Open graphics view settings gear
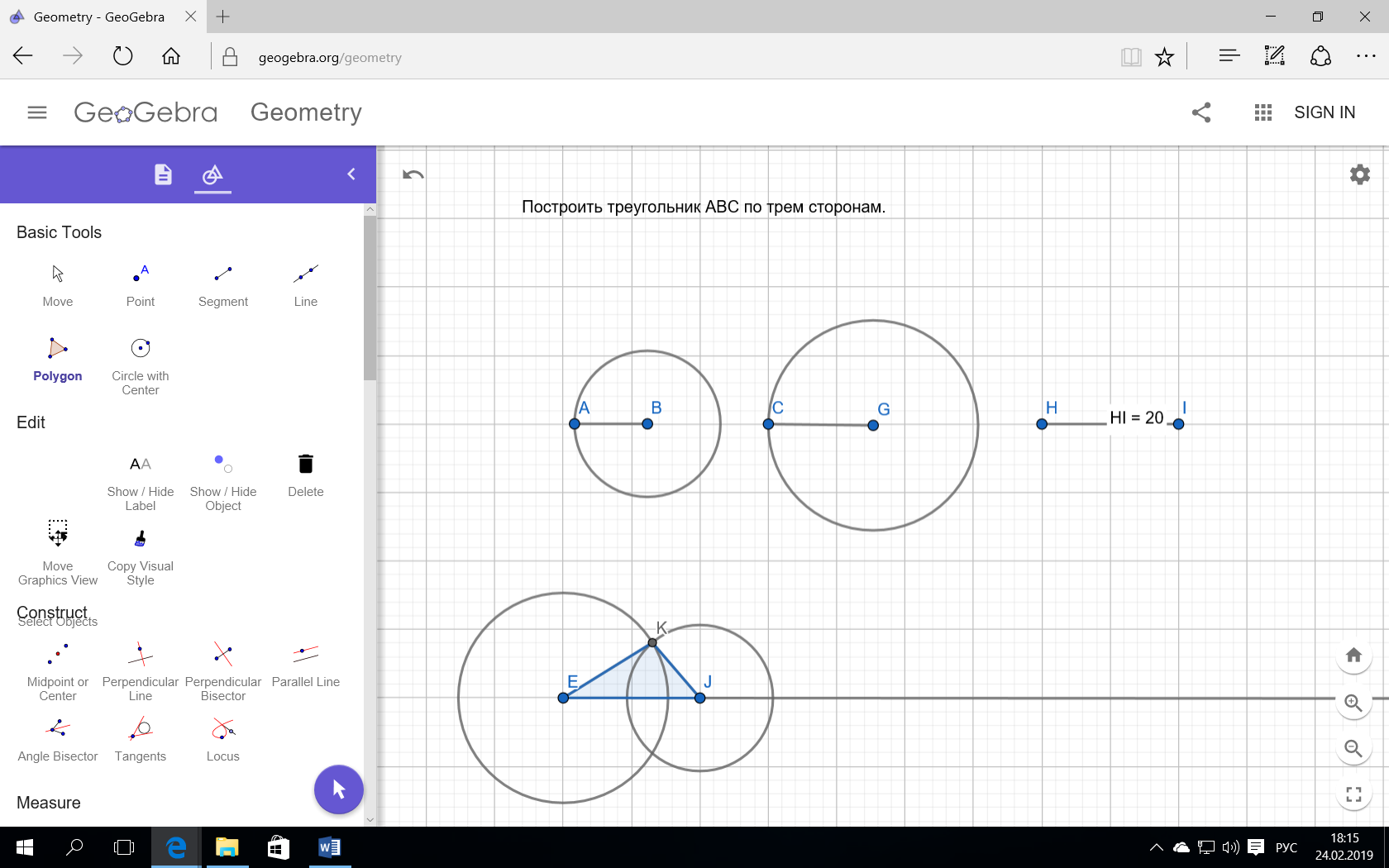Image resolution: width=1389 pixels, height=868 pixels. click(x=1360, y=174)
